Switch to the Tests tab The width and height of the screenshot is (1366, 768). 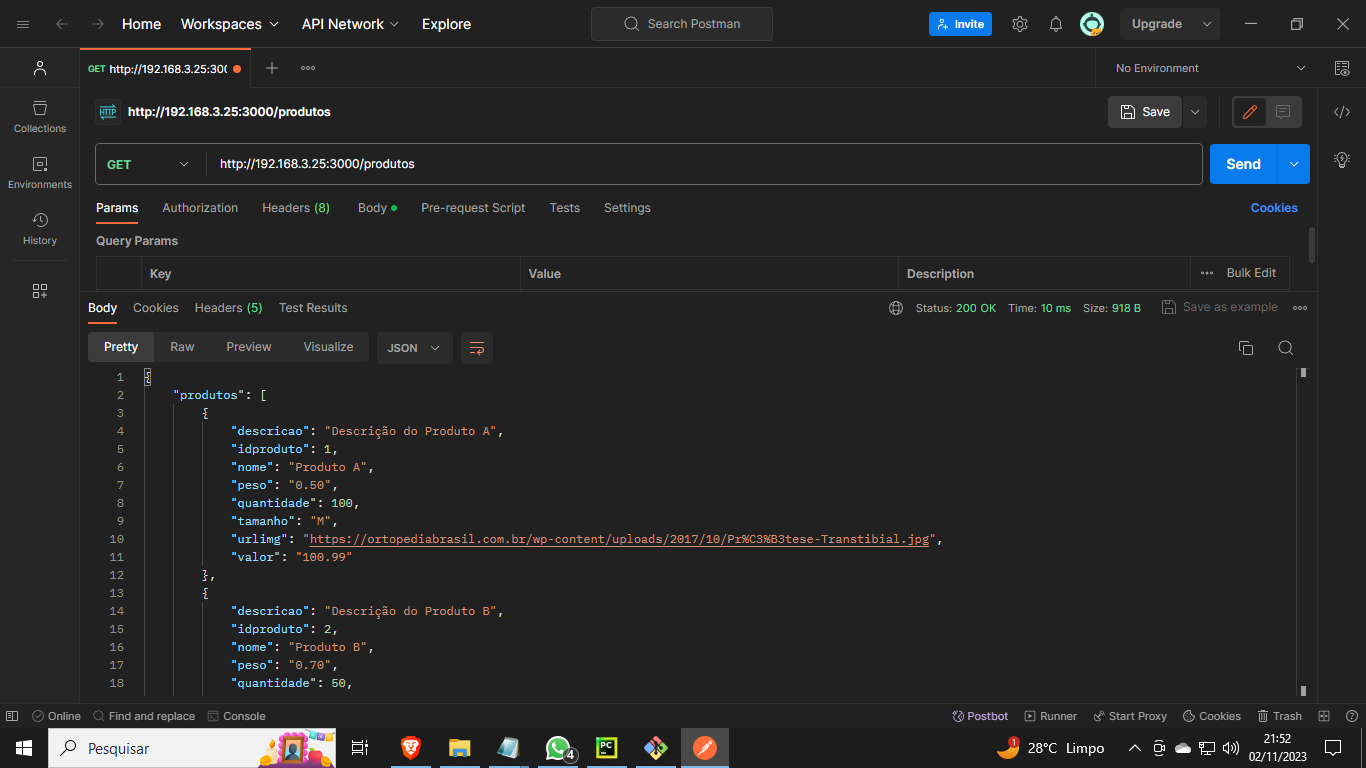click(564, 207)
